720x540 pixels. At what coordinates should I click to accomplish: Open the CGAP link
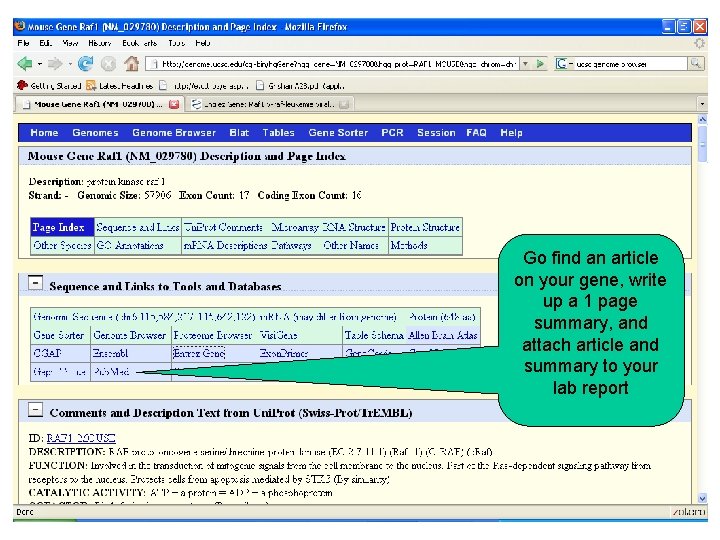(47, 354)
